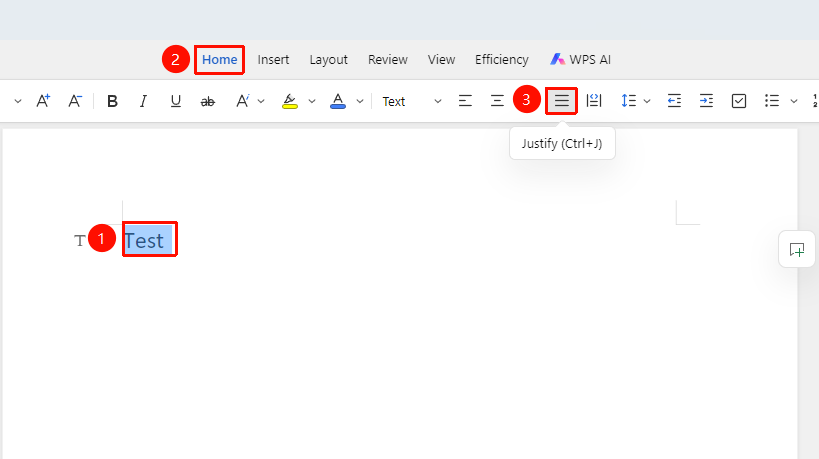Increase font size with A+ icon

[43, 101]
